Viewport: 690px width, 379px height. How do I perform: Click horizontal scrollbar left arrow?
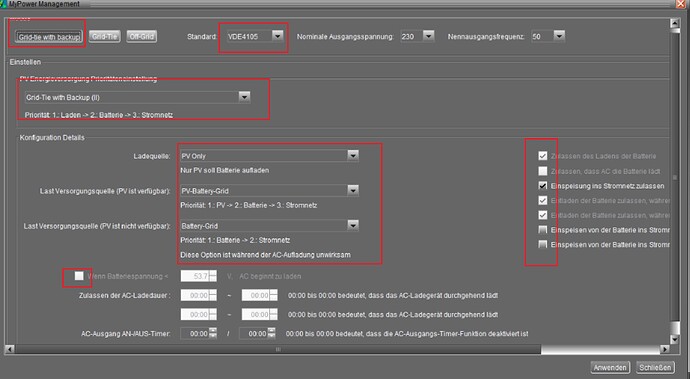pyautogui.click(x=9, y=349)
